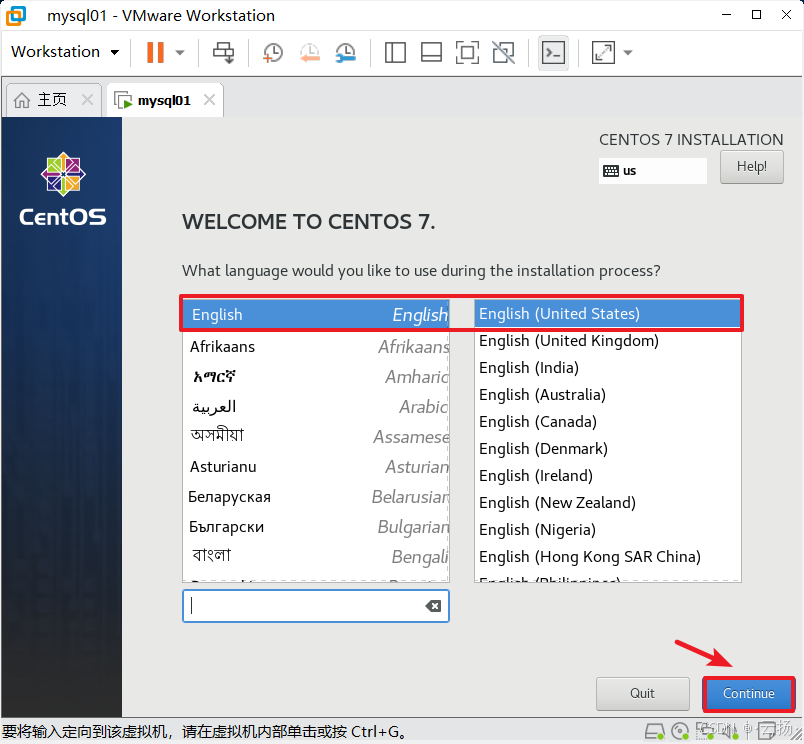The image size is (804, 744).
Task: Expand the power options dropdown arrow
Action: click(x=180, y=52)
